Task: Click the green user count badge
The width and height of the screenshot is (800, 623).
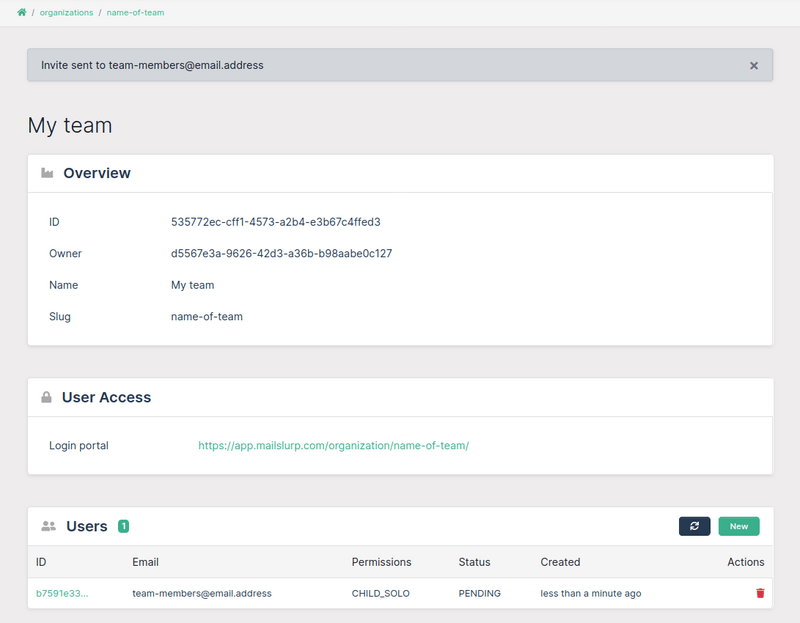Action: click(x=123, y=526)
